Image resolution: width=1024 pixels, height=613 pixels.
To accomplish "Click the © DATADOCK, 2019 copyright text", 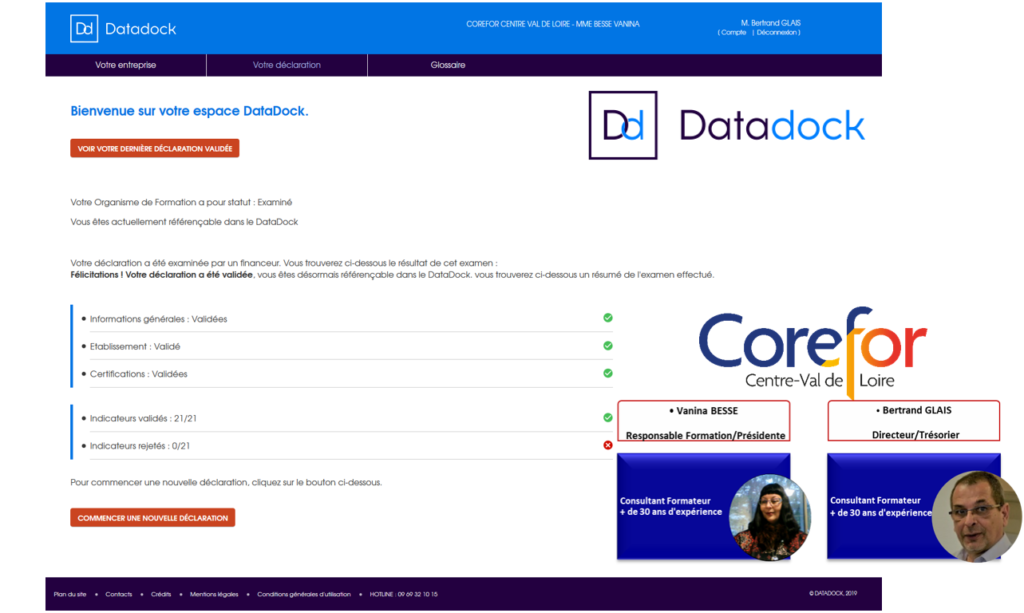I will pyautogui.click(x=833, y=593).
